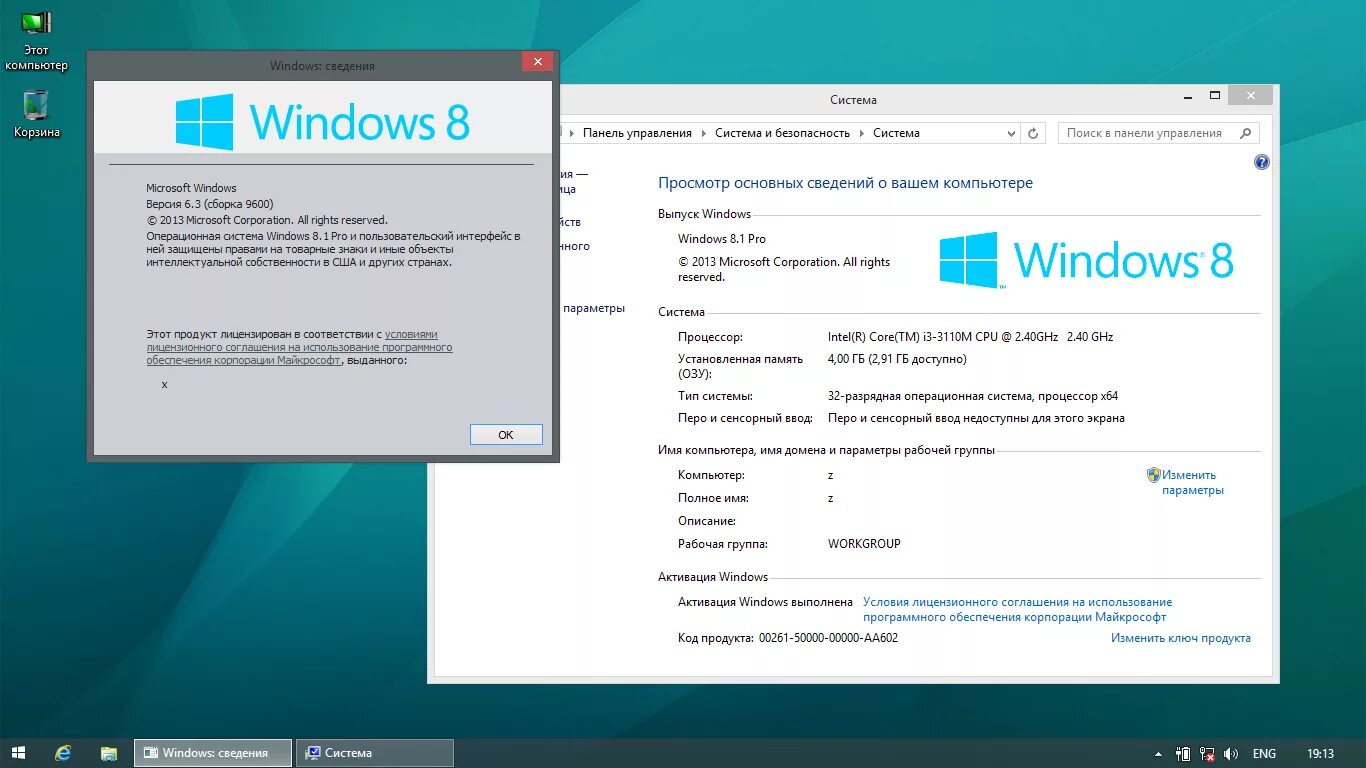Click the Start button on the taskbar
1366x768 pixels.
[18, 752]
